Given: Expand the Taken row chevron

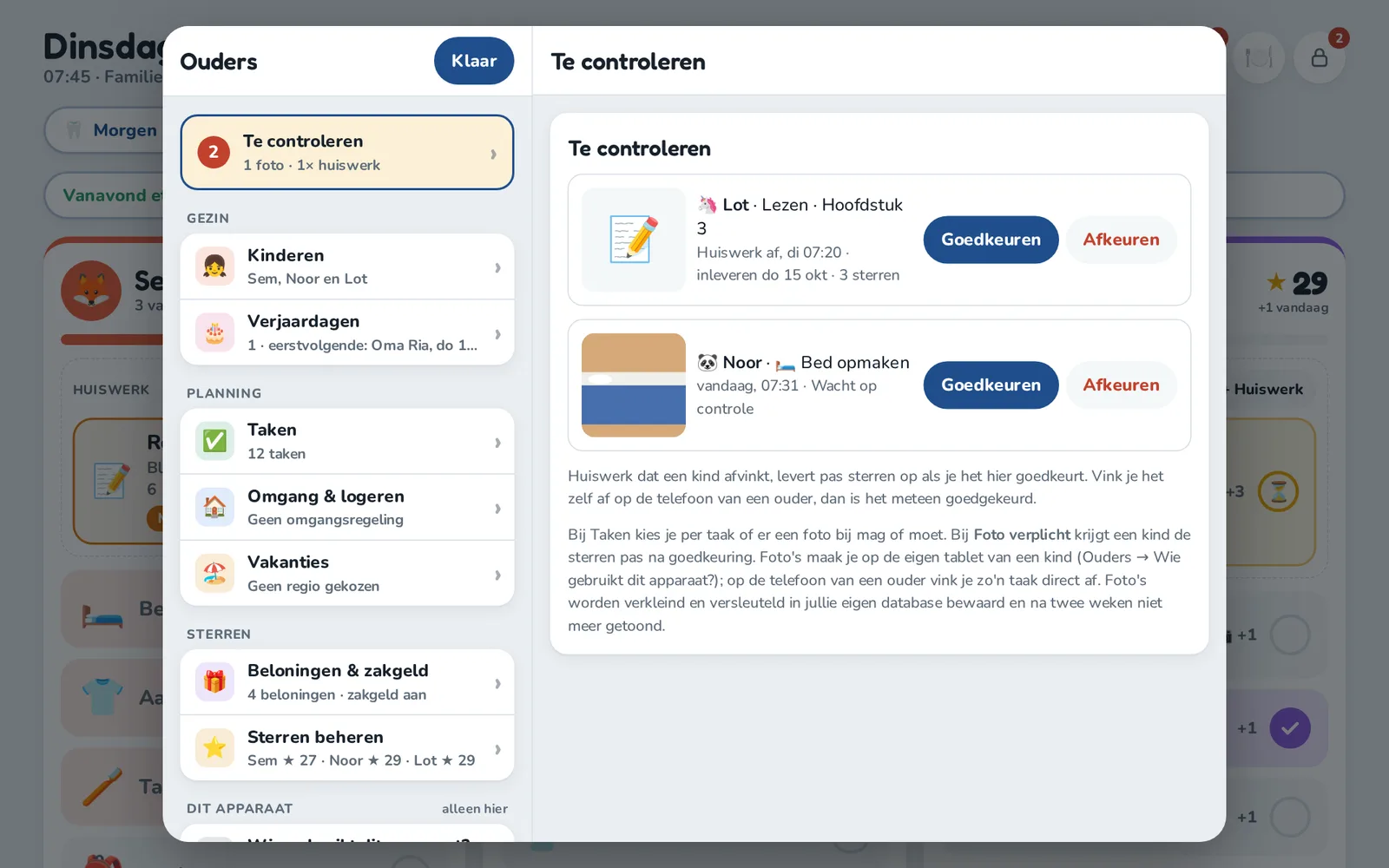Looking at the screenshot, I should click(497, 443).
